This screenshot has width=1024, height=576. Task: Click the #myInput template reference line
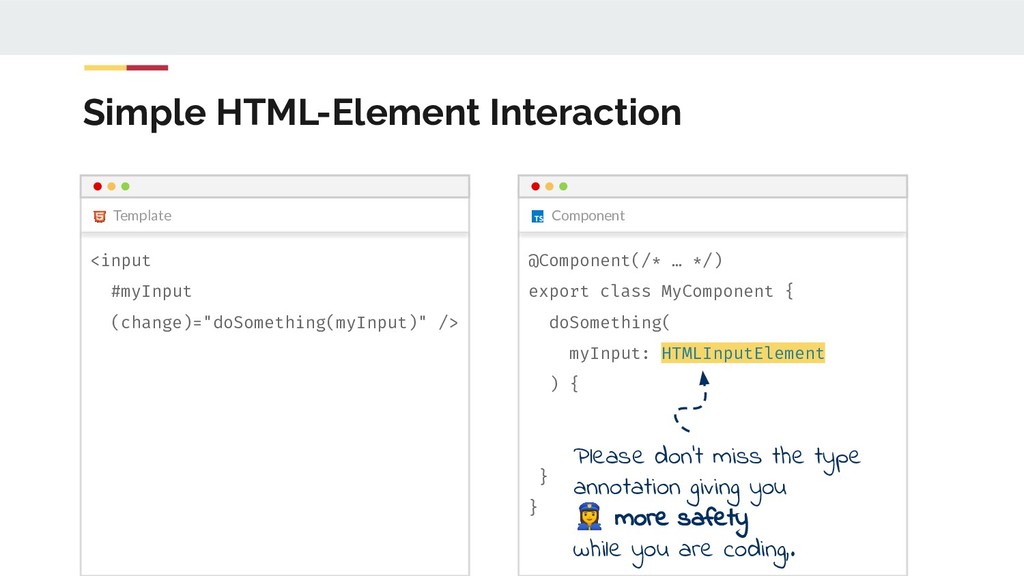[151, 291]
